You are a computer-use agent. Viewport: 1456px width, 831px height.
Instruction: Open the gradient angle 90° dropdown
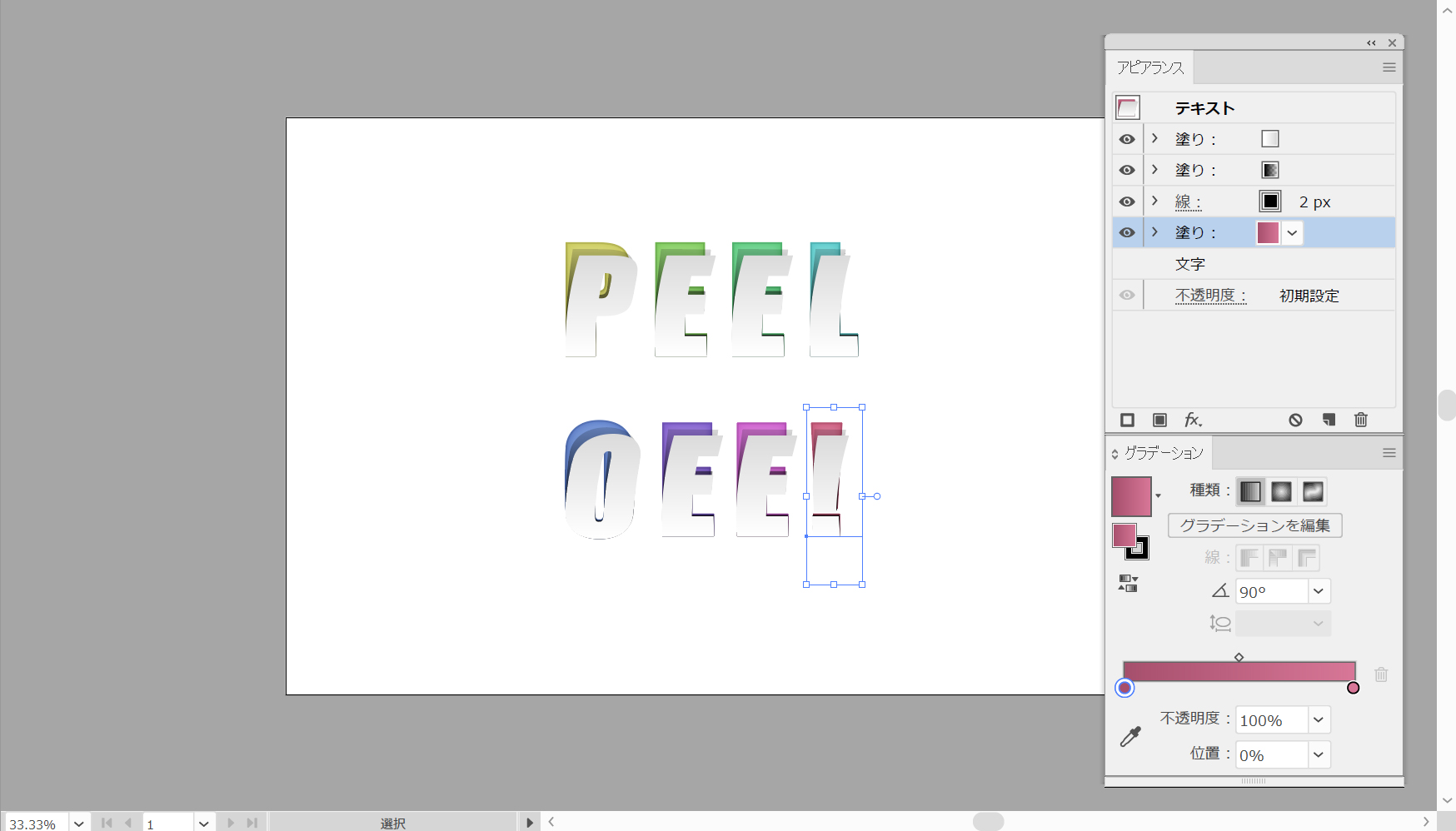coord(1318,591)
